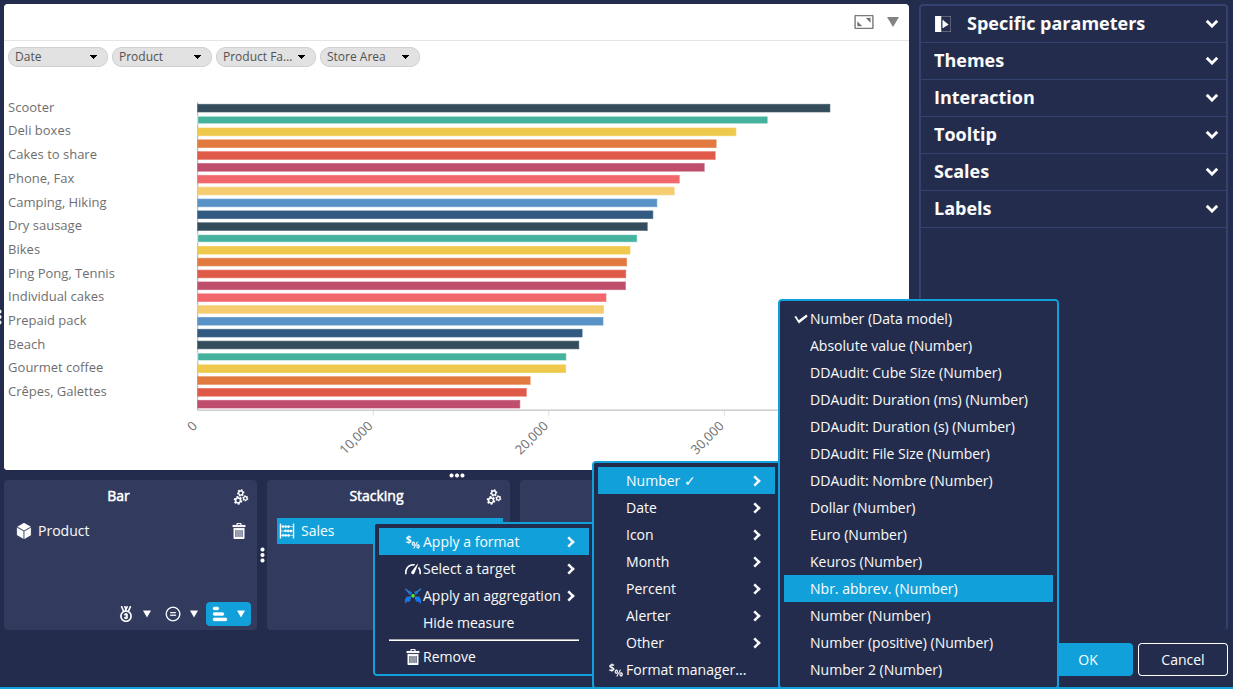The image size is (1233, 689).
Task: Collapse the side panel using arrow icon
Action: 942,24
